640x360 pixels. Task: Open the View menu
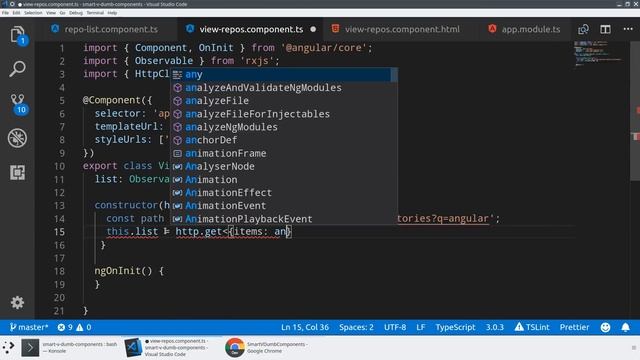pos(51,13)
